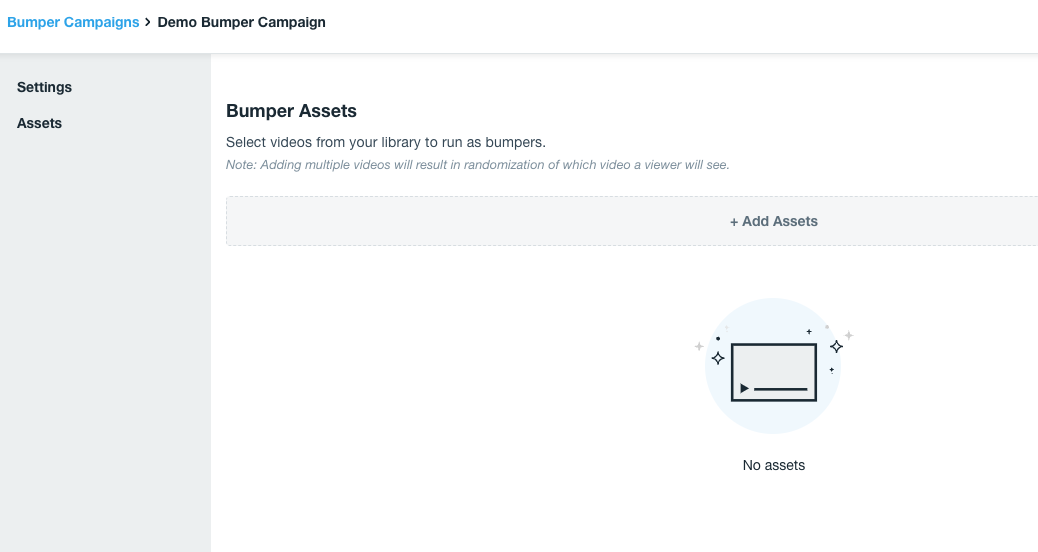Image resolution: width=1038 pixels, height=552 pixels.
Task: Open Settings in the sidebar
Action: coord(44,87)
